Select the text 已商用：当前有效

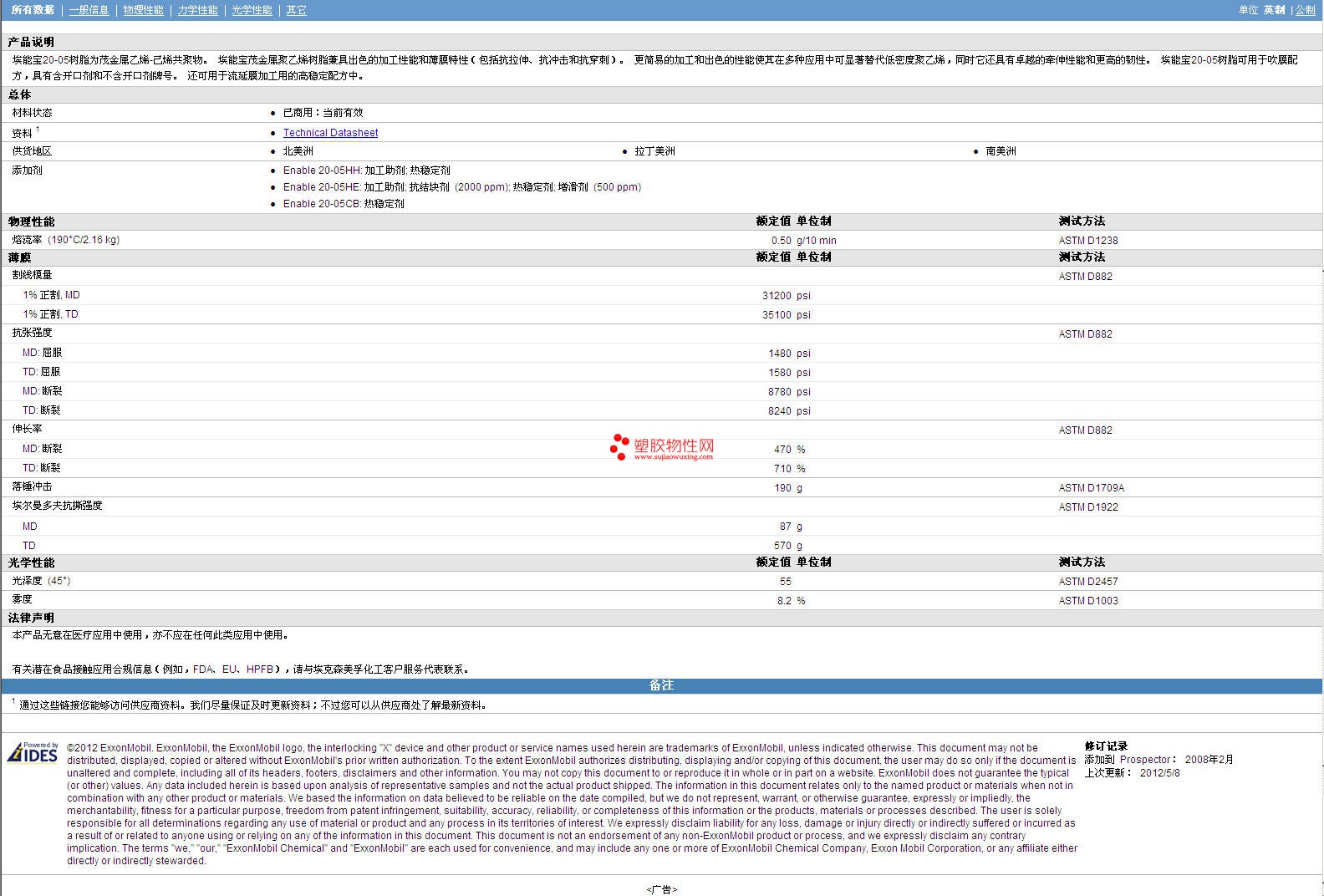[323, 113]
